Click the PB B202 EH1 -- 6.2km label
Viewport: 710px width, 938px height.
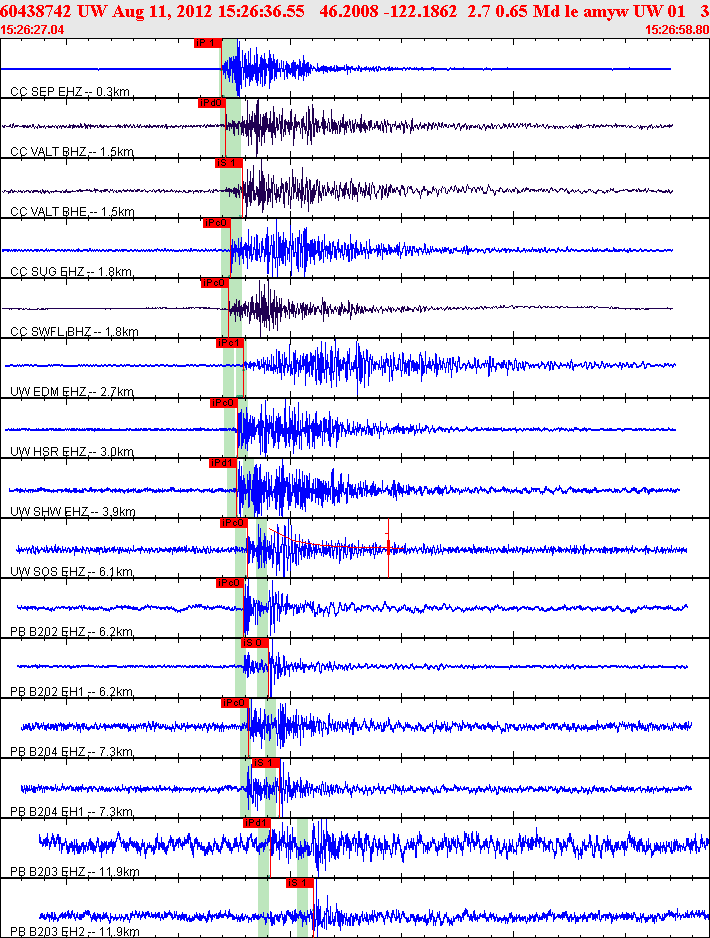(x=72, y=692)
